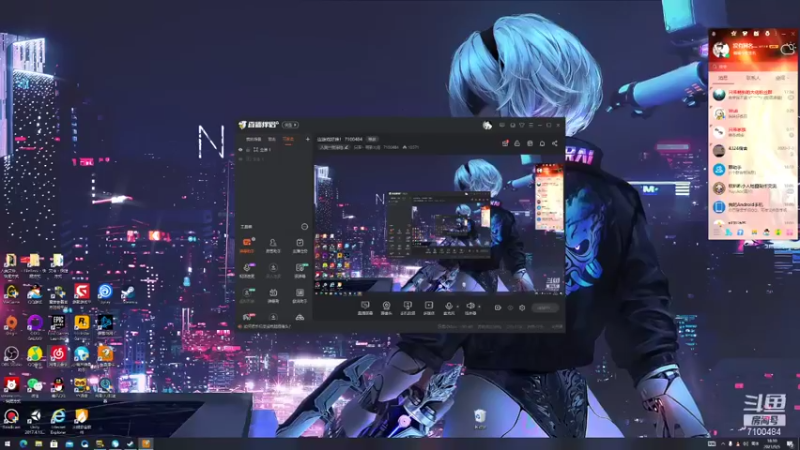800x450 pixels.
Task: Select the Origin desktop shortcut
Action: [11, 325]
